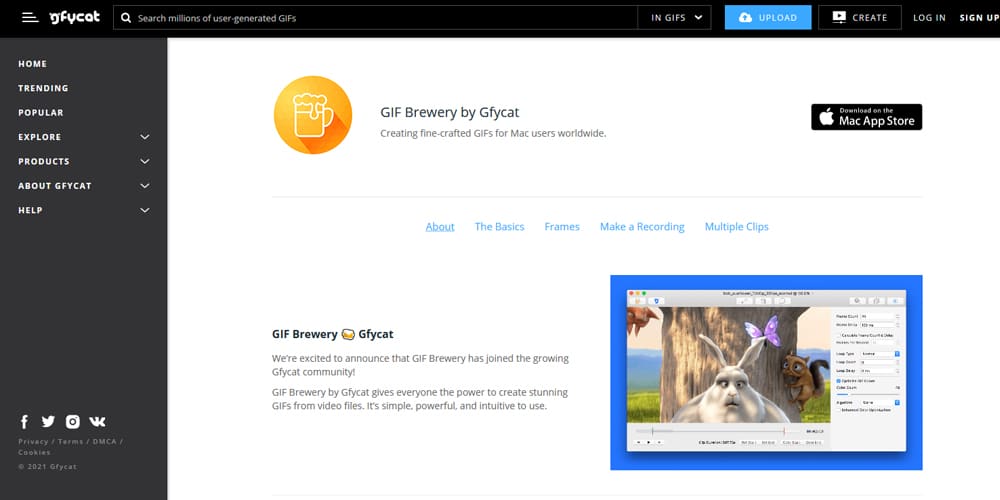This screenshot has height=500, width=1000.
Task: Open the DMCA link
Action: 105,441
